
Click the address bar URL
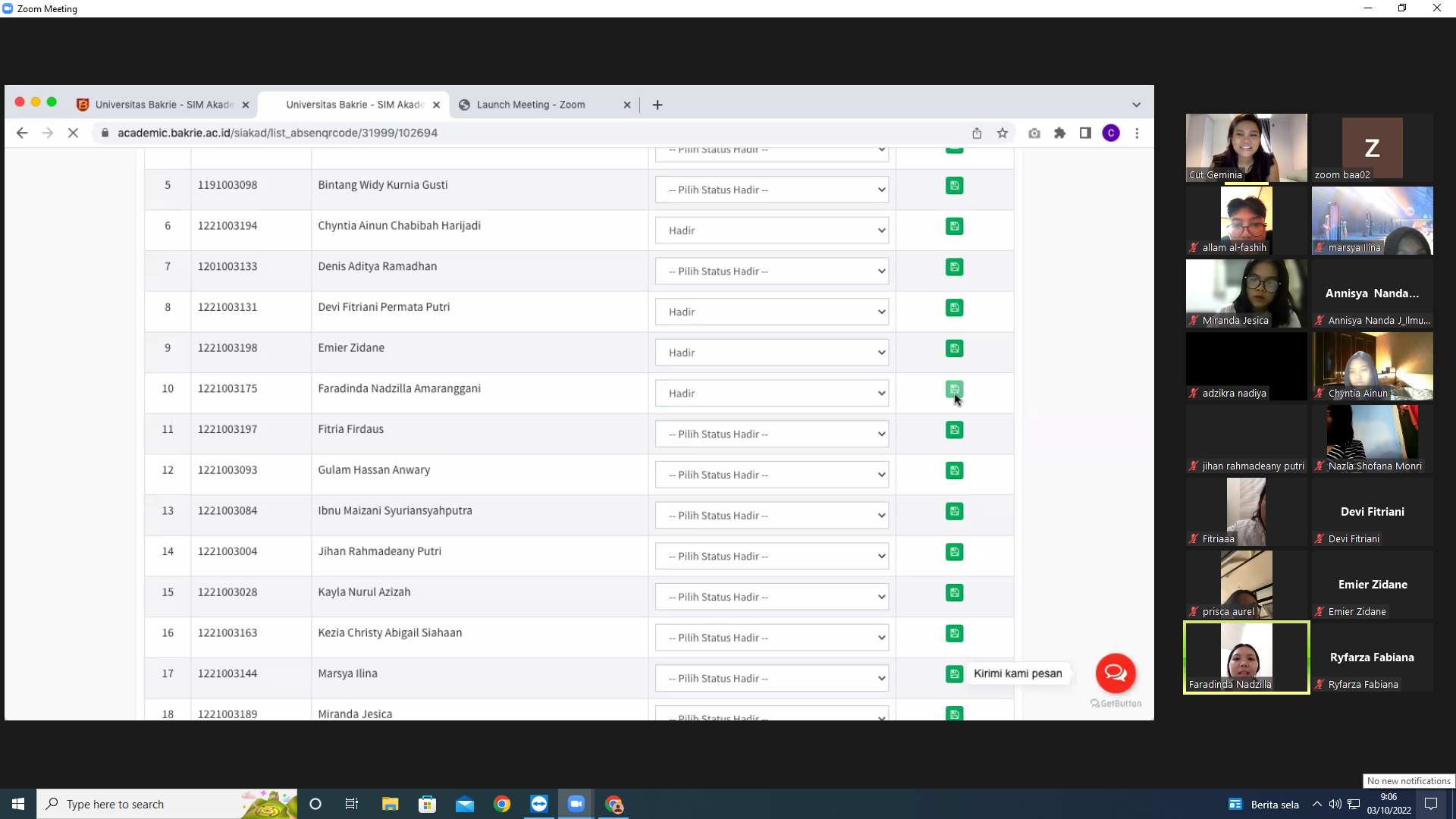pyautogui.click(x=278, y=133)
